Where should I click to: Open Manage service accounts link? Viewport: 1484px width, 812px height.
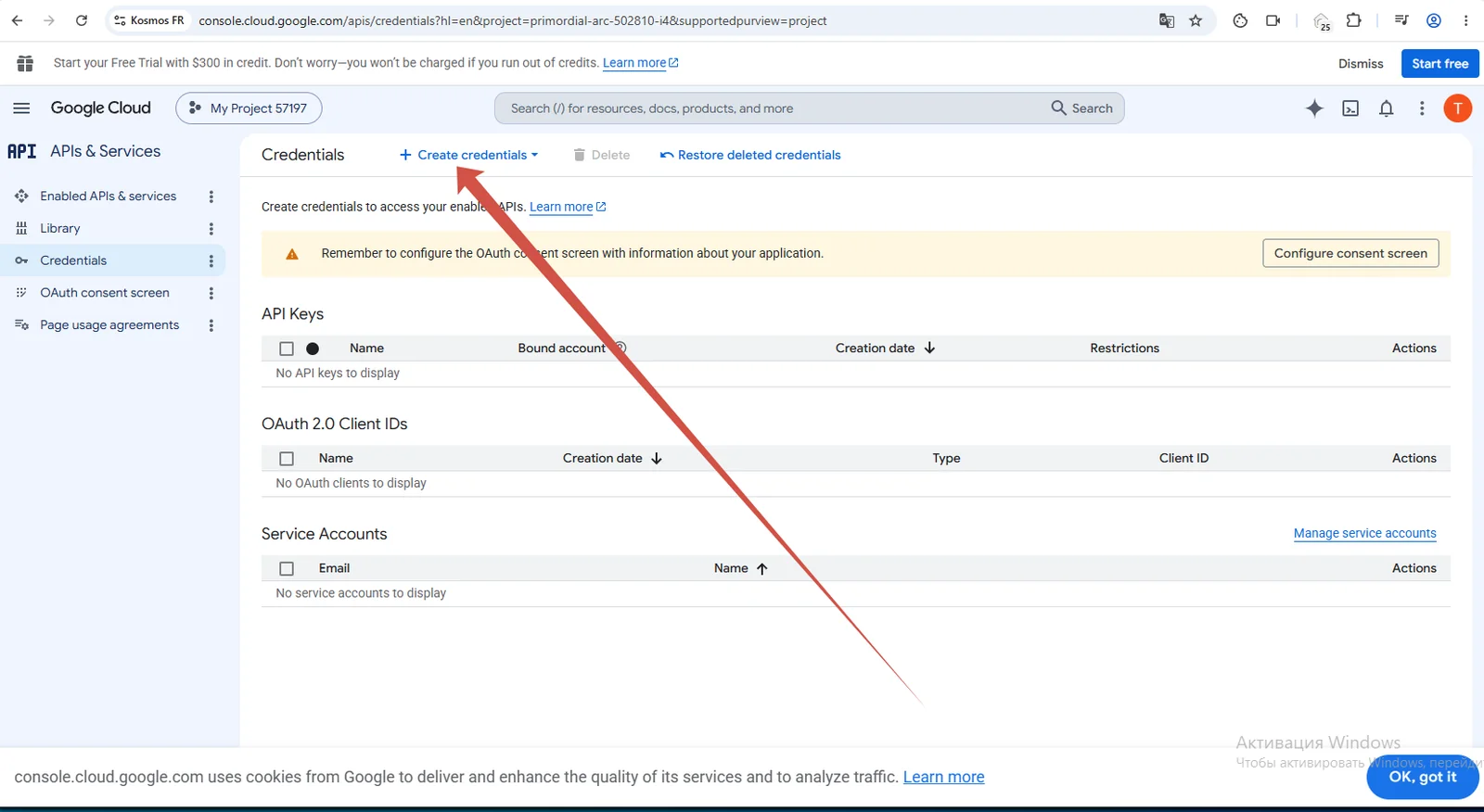1364,533
